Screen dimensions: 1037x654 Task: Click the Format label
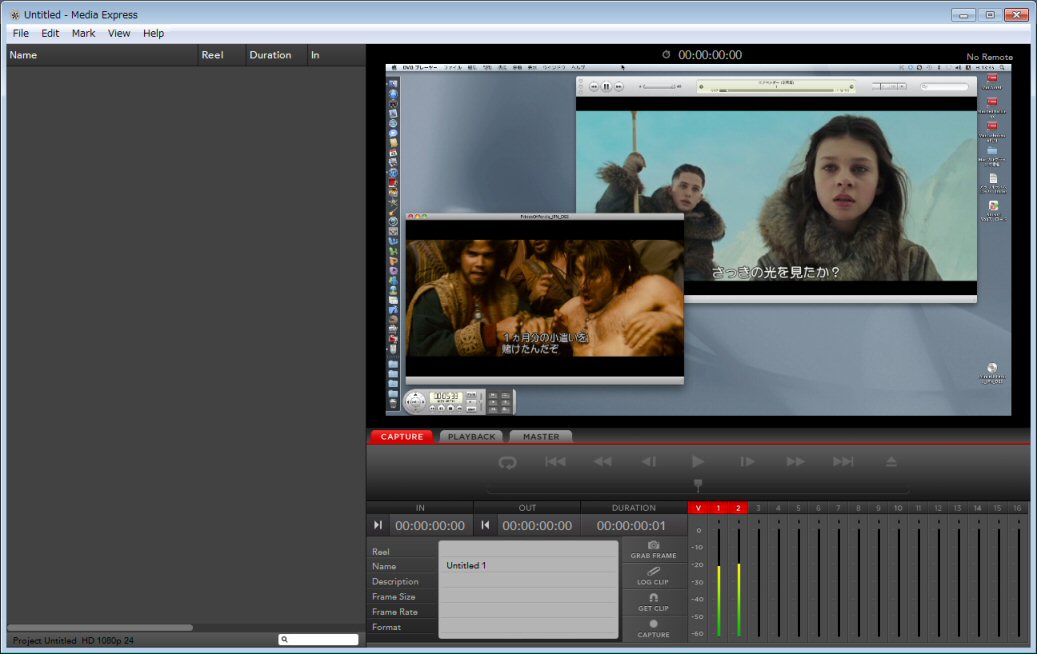(x=386, y=627)
